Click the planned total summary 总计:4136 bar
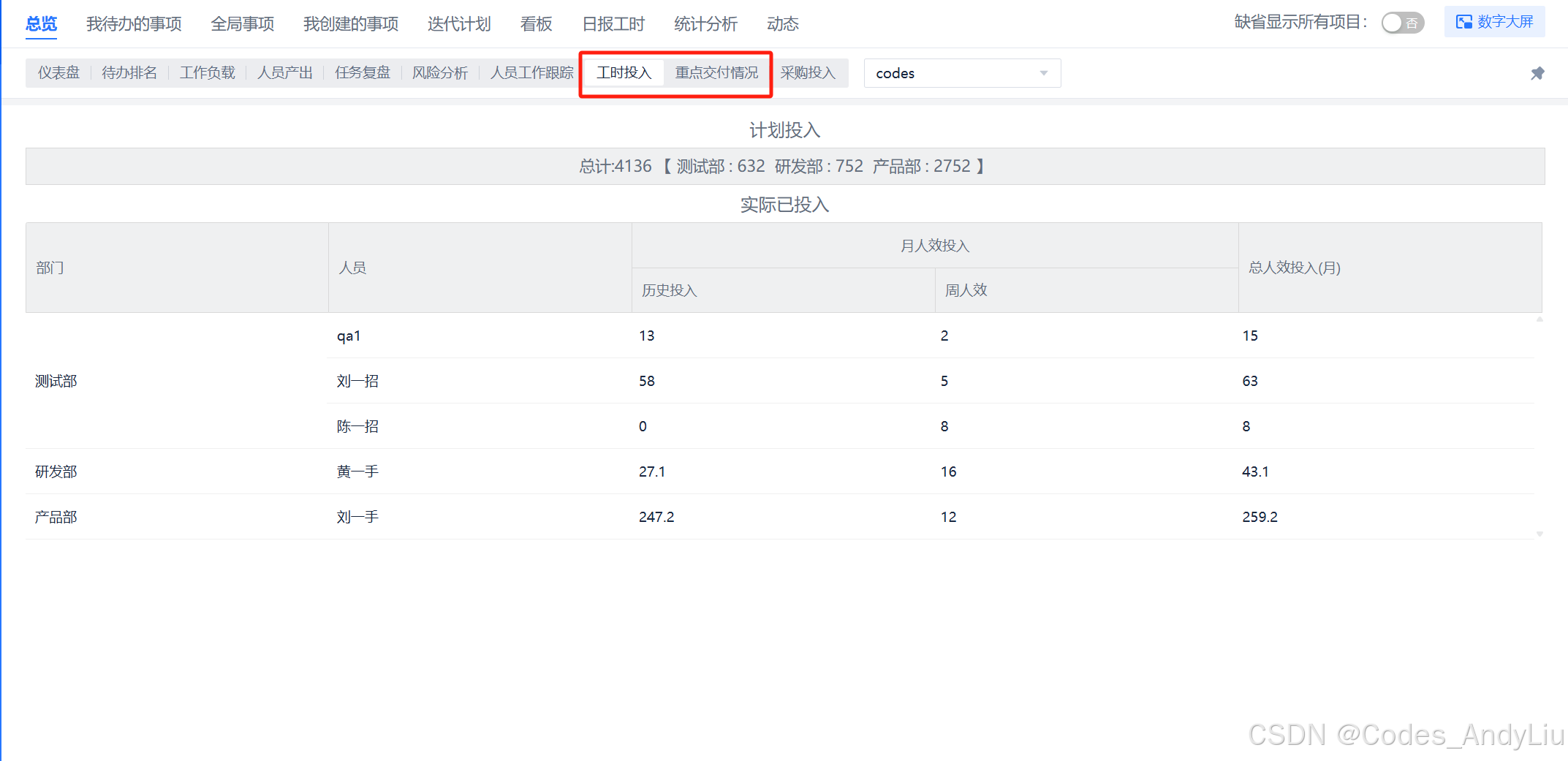The image size is (1568, 761). [x=785, y=167]
